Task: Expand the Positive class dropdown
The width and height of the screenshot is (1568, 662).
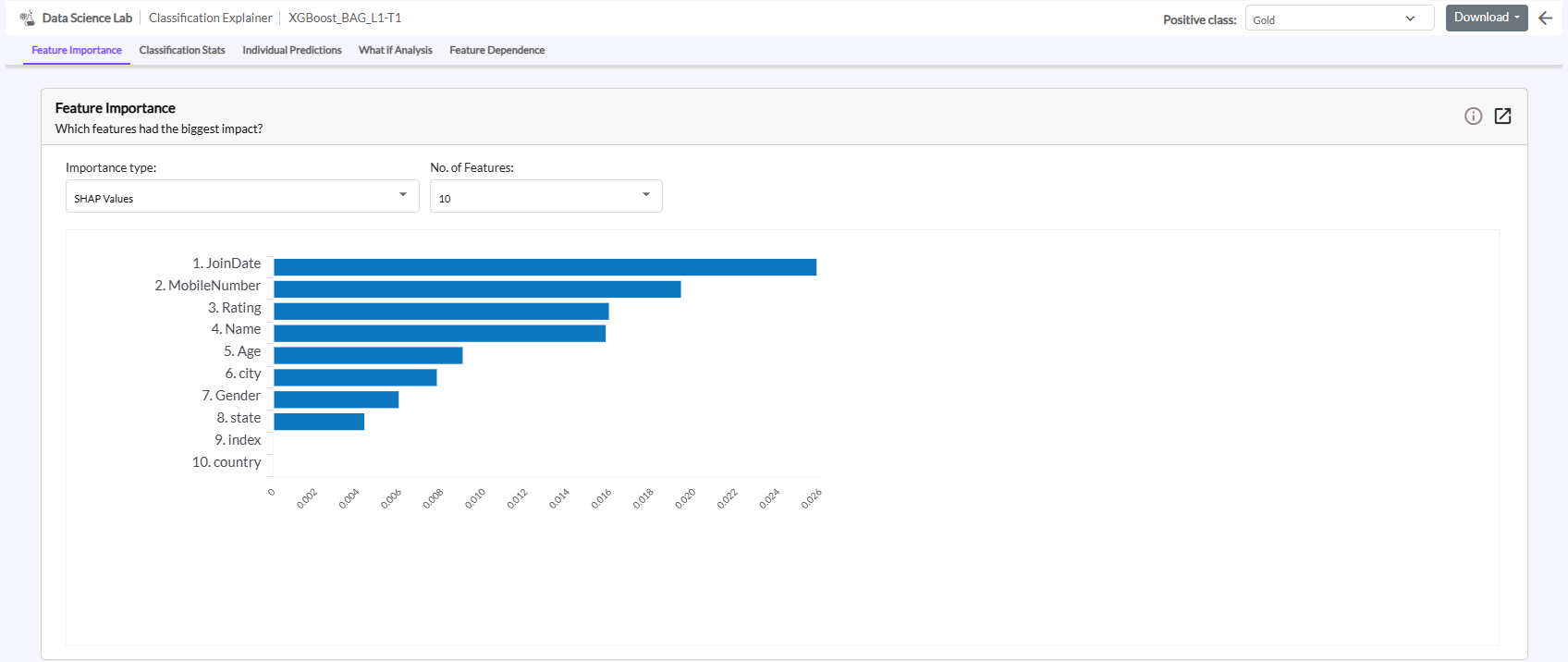Action: click(1339, 19)
